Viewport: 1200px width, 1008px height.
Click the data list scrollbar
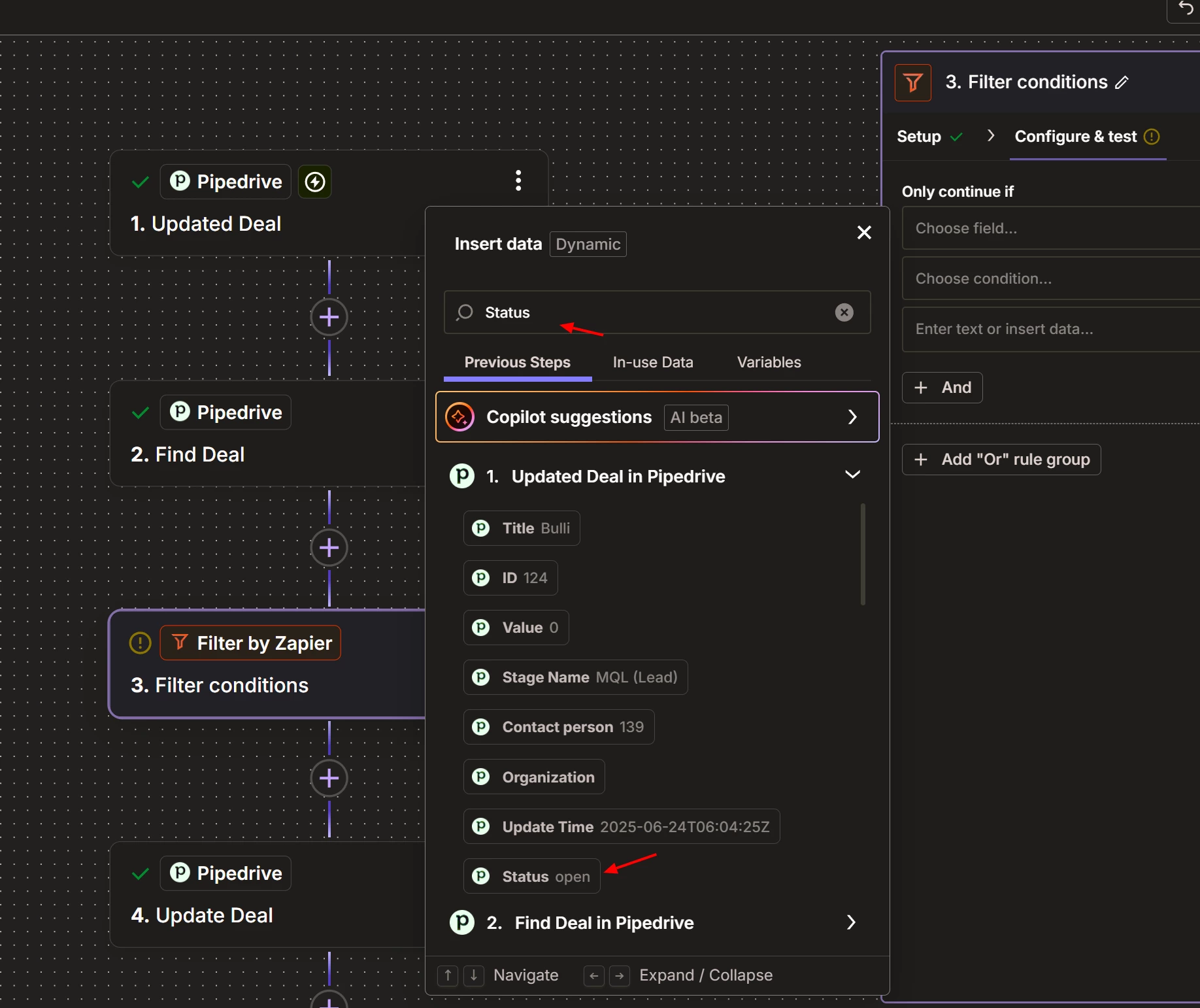[x=863, y=554]
